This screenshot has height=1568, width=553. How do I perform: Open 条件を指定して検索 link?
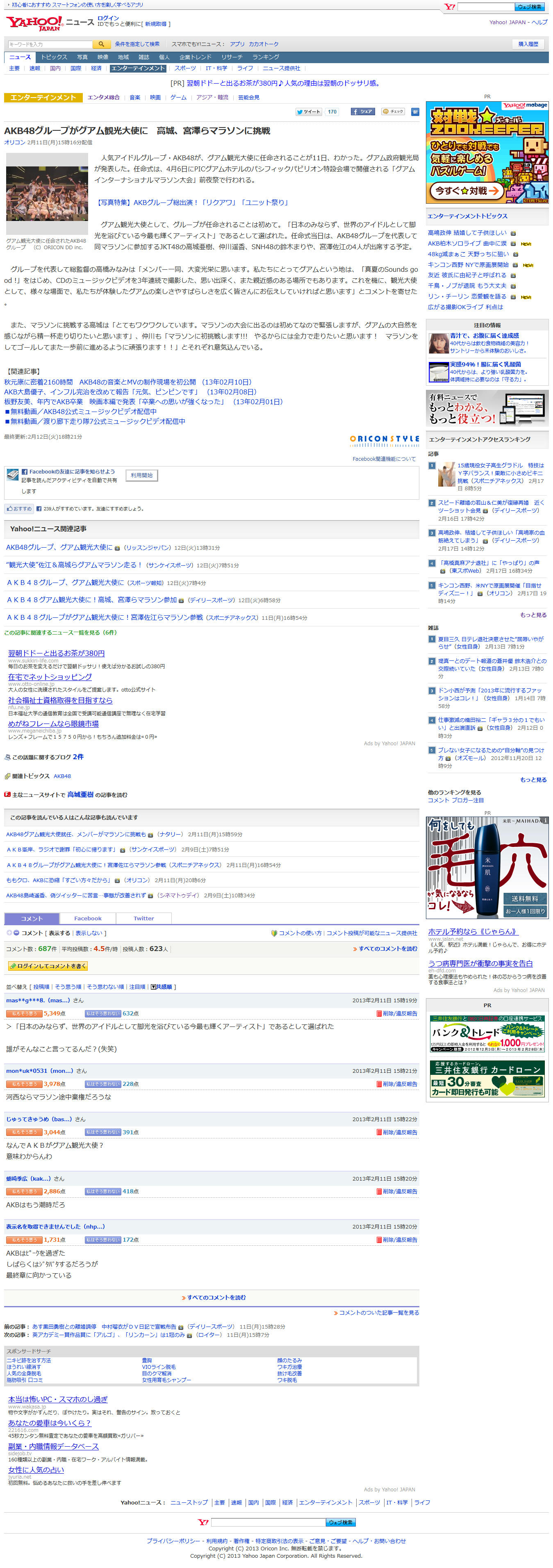[137, 44]
